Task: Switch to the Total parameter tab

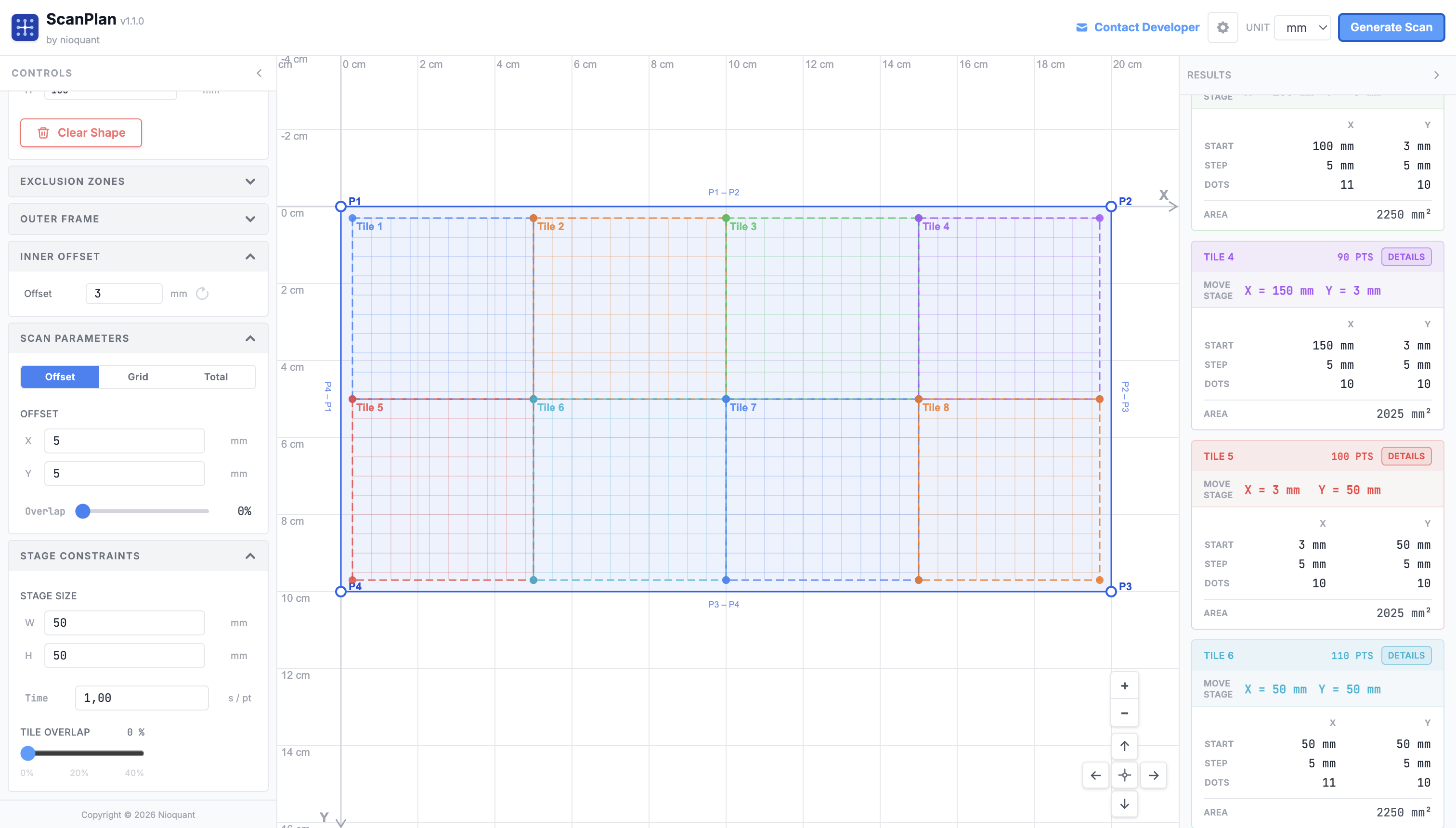Action: tap(216, 376)
